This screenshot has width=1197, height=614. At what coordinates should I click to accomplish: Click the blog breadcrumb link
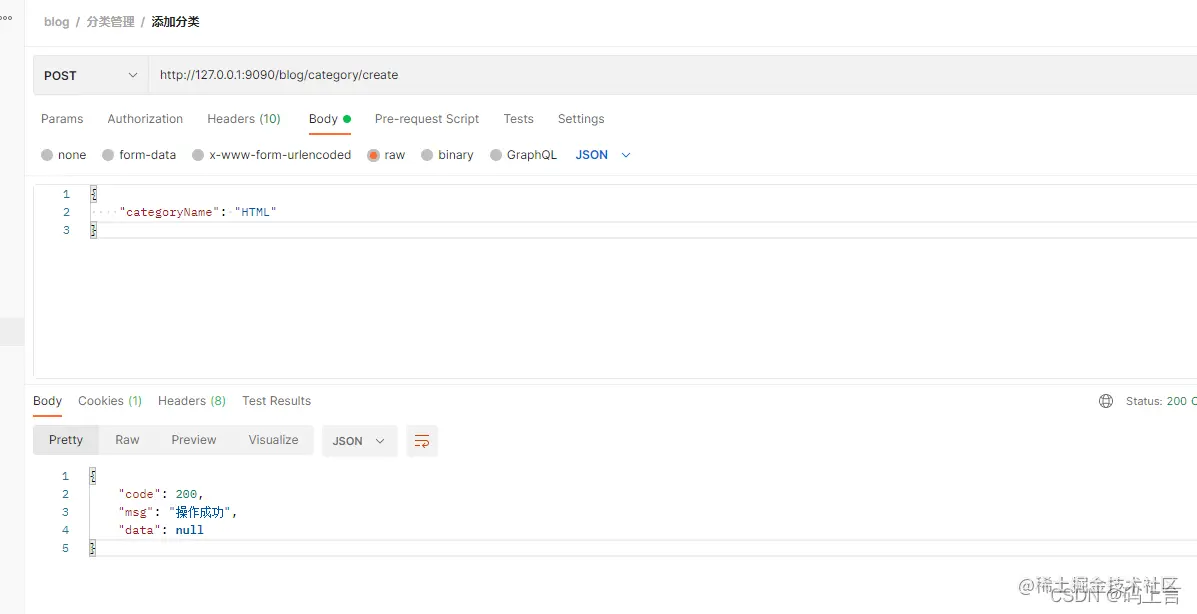pos(56,22)
